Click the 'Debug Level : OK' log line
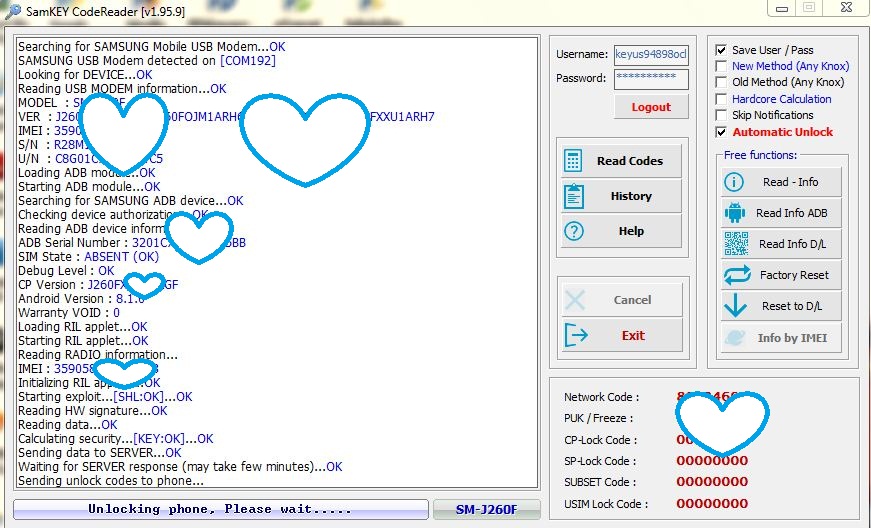871x528 pixels. tap(66, 271)
